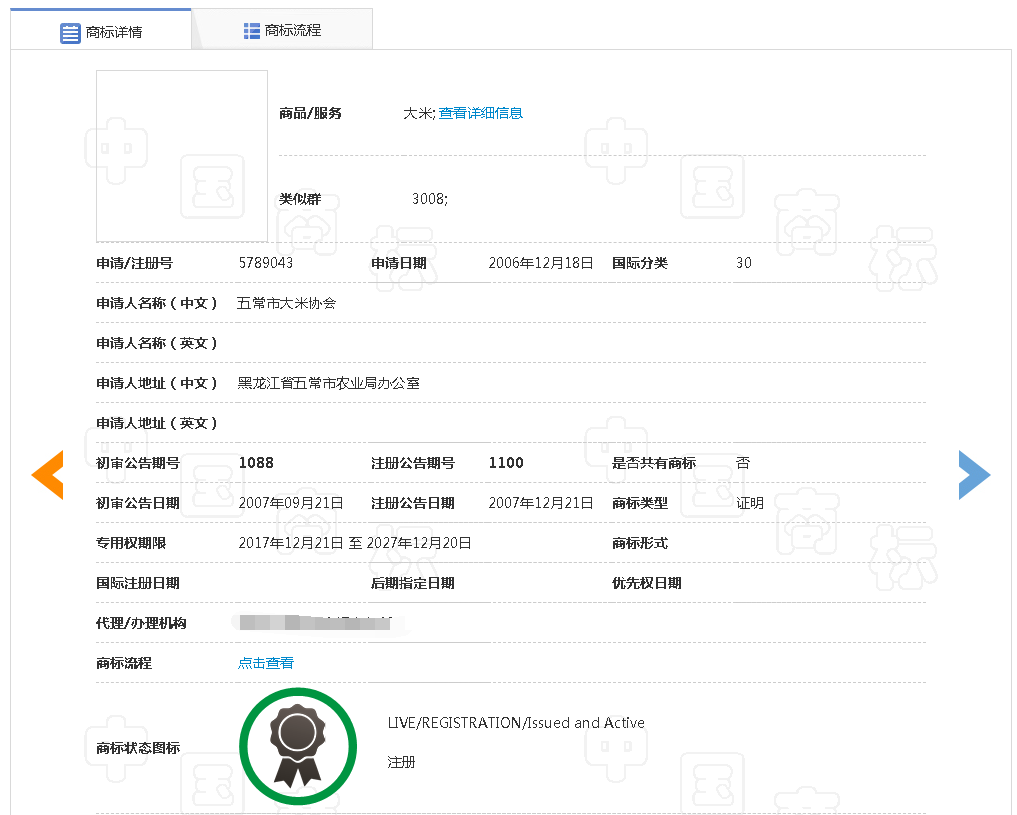Switch to the 商标流程 tab
The height and width of the screenshot is (815, 1017).
pyautogui.click(x=282, y=30)
